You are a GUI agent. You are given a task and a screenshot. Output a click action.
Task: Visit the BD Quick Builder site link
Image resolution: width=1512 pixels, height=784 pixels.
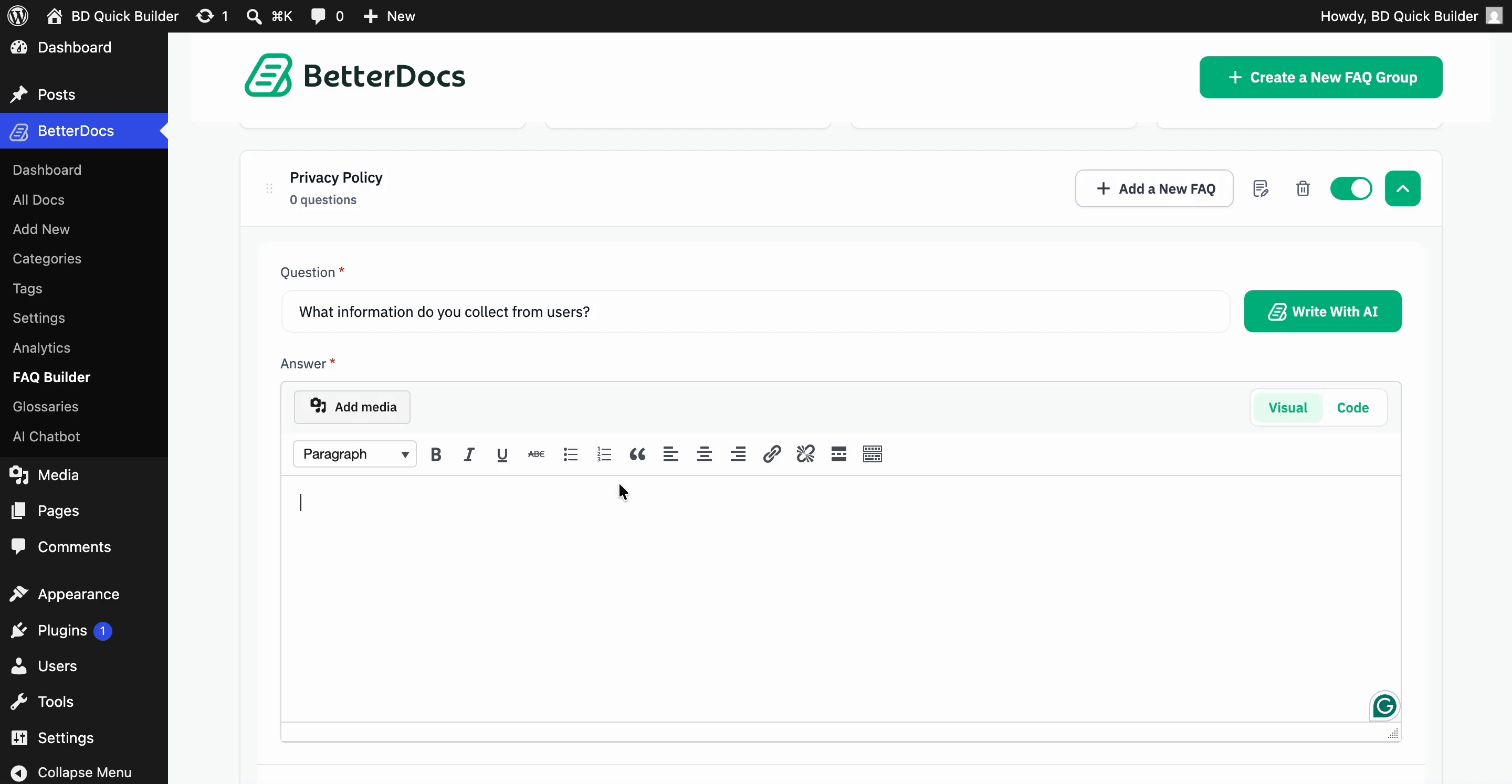pos(113,16)
